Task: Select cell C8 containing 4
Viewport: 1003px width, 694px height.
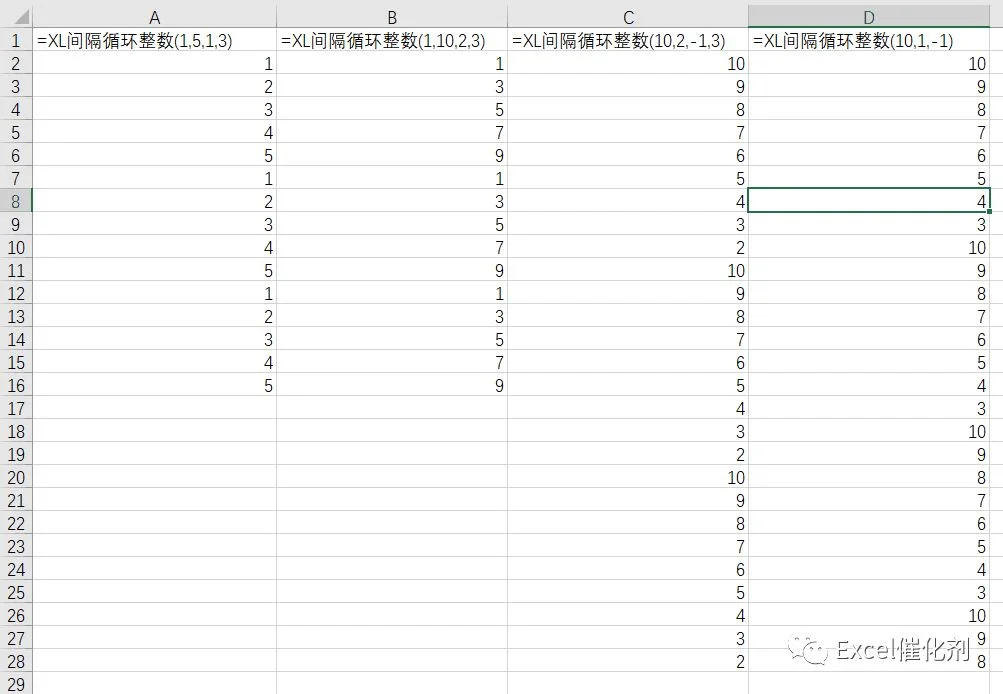Action: click(628, 201)
